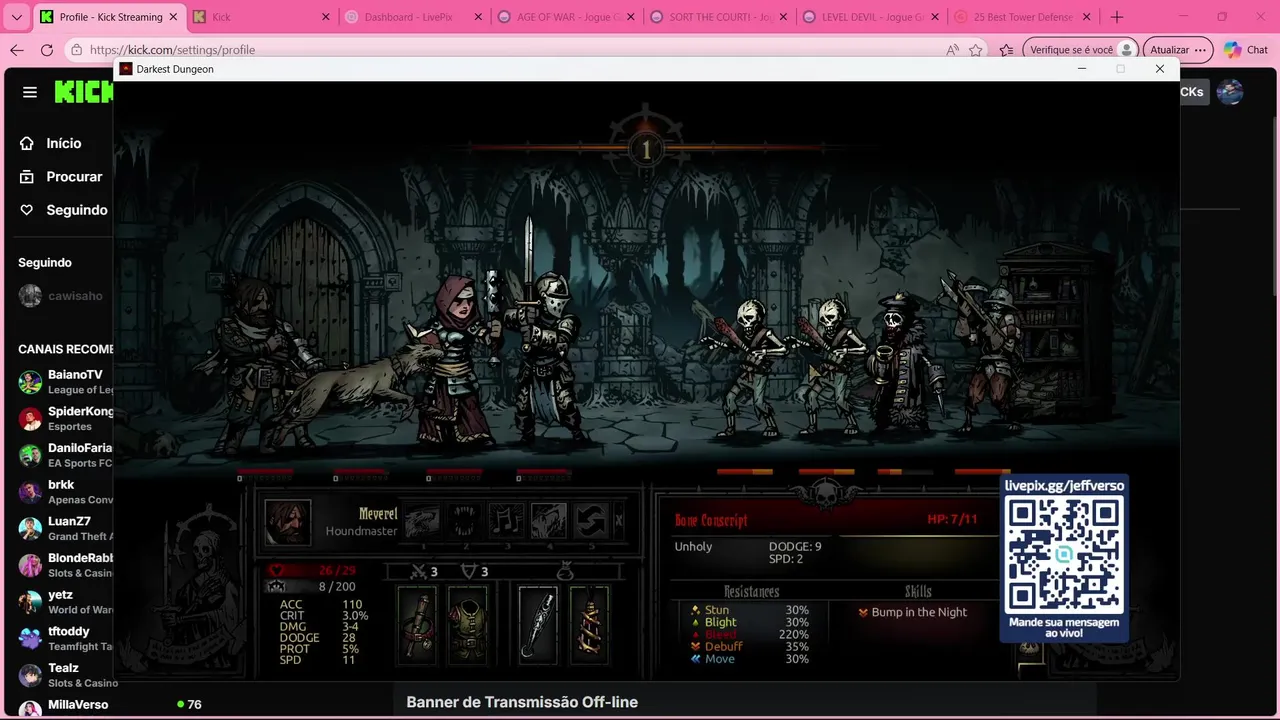Viewport: 1280px width, 720px height.
Task: Click Meverel's hero portrait
Action: coord(288,521)
